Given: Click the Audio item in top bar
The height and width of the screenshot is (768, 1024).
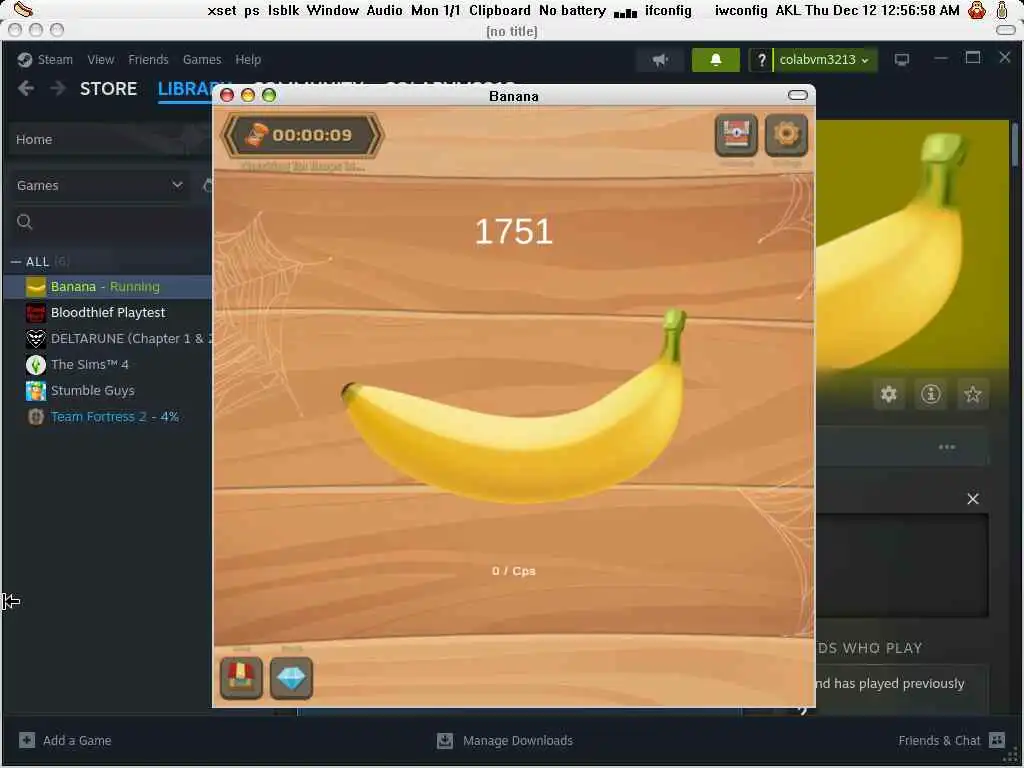Looking at the screenshot, I should (385, 10).
